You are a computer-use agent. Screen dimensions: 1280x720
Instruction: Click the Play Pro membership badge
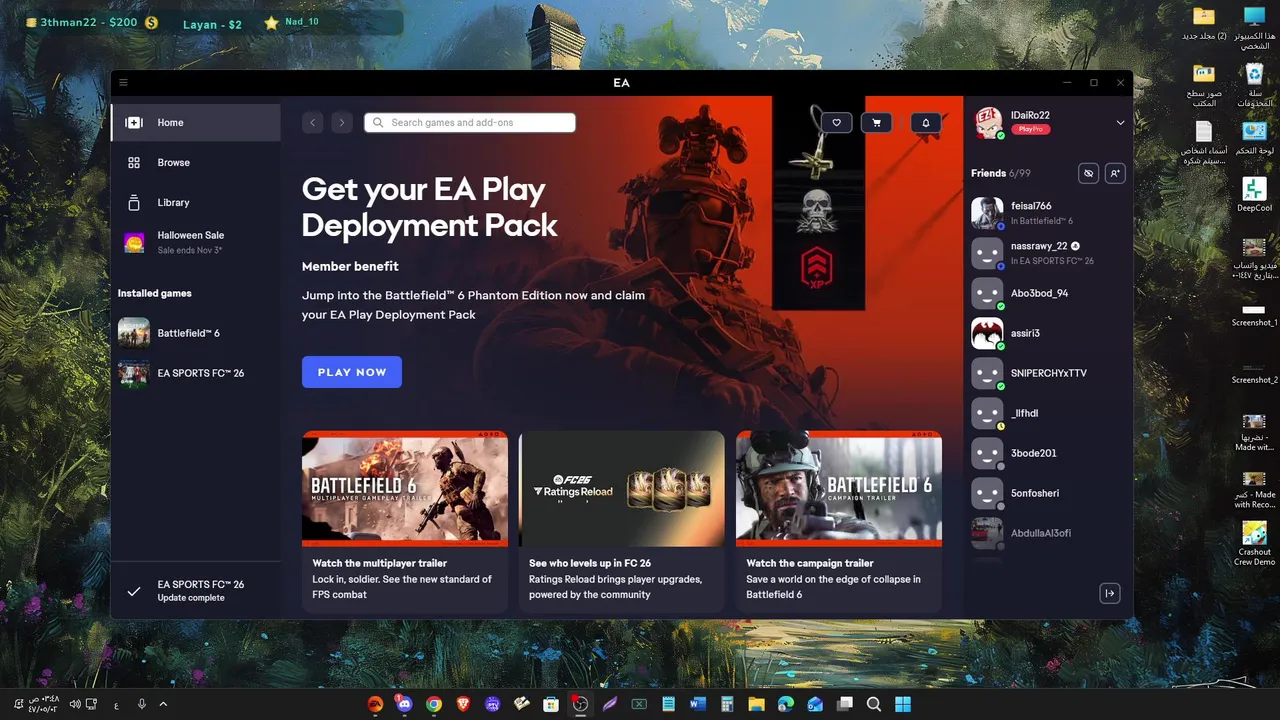click(x=1029, y=130)
